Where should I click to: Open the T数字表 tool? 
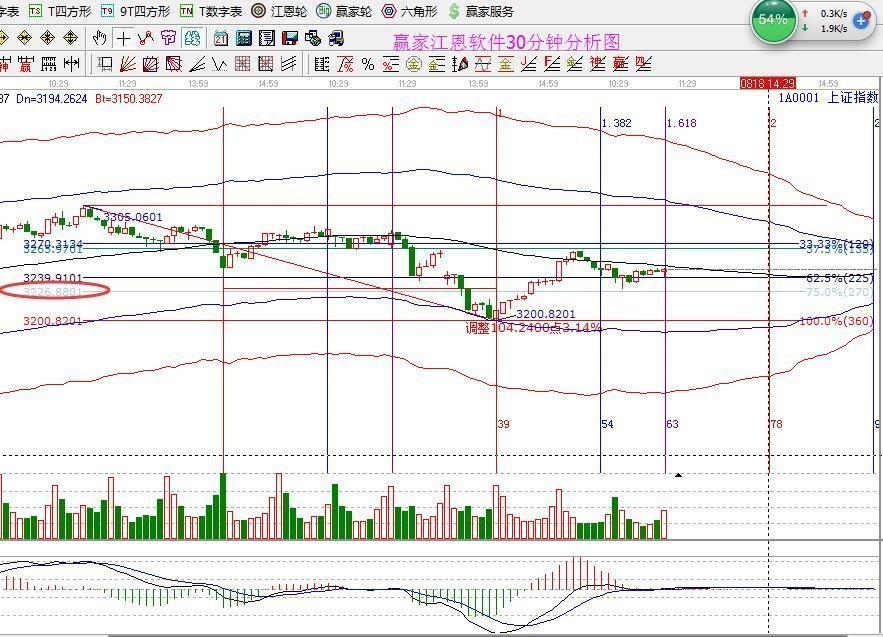[211, 11]
